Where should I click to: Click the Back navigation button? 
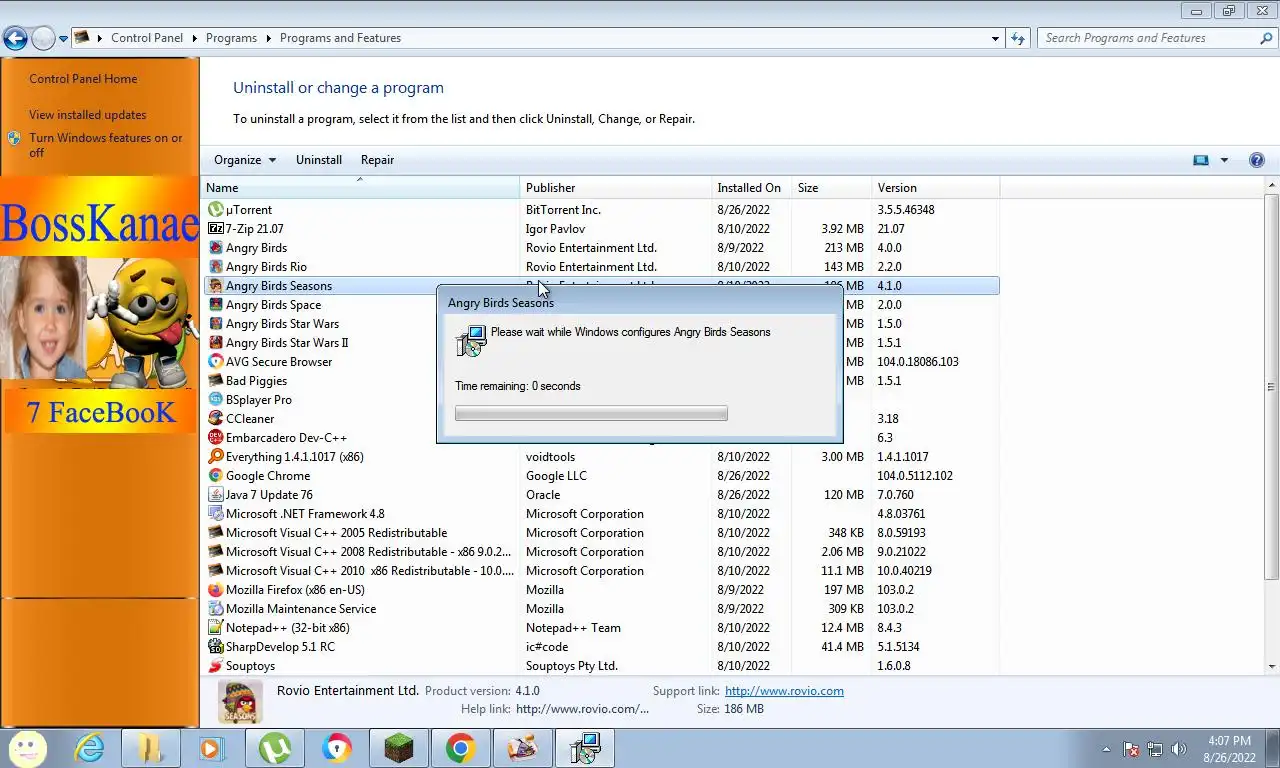tap(15, 39)
